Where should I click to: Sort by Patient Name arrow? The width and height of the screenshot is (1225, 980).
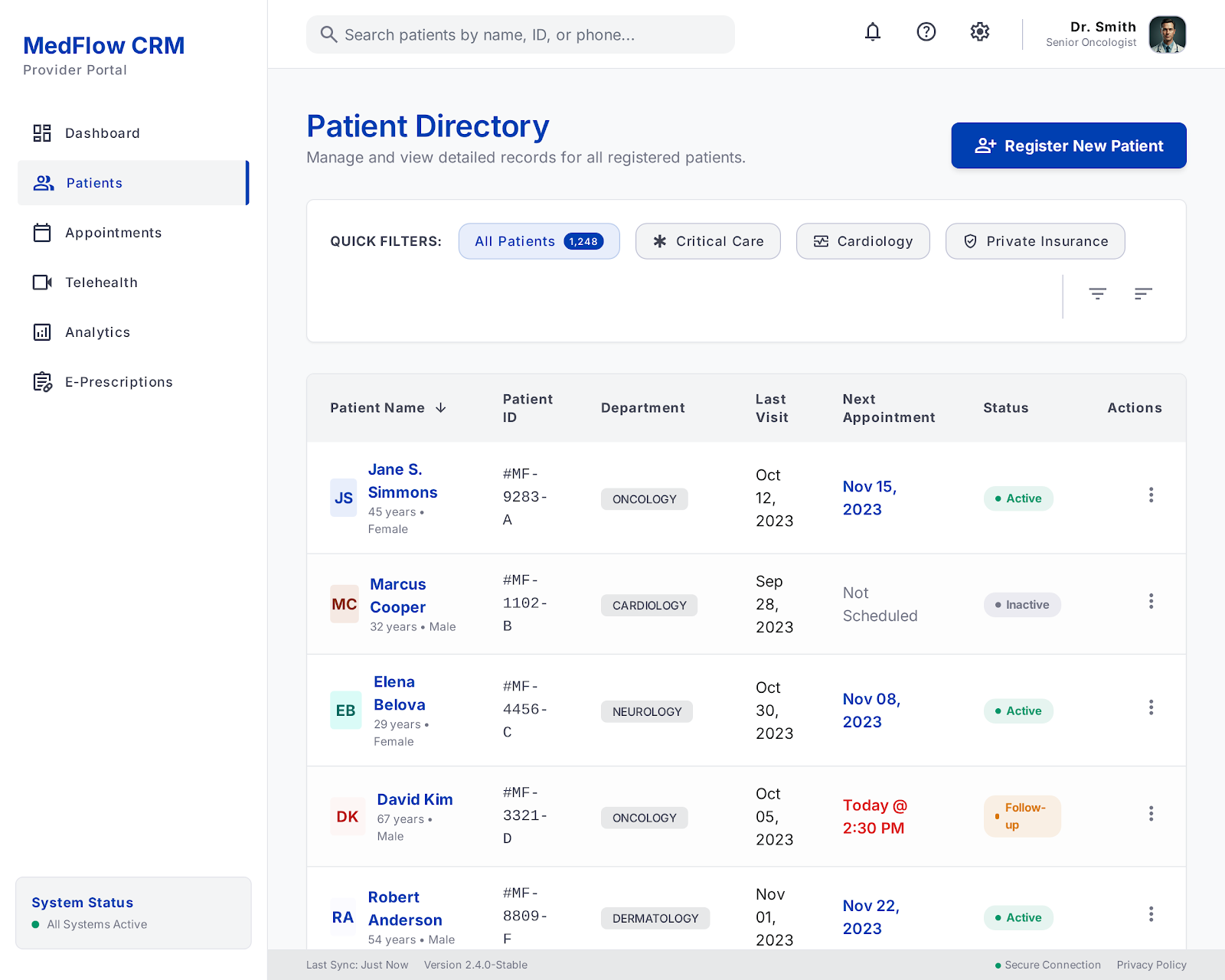pyautogui.click(x=441, y=408)
